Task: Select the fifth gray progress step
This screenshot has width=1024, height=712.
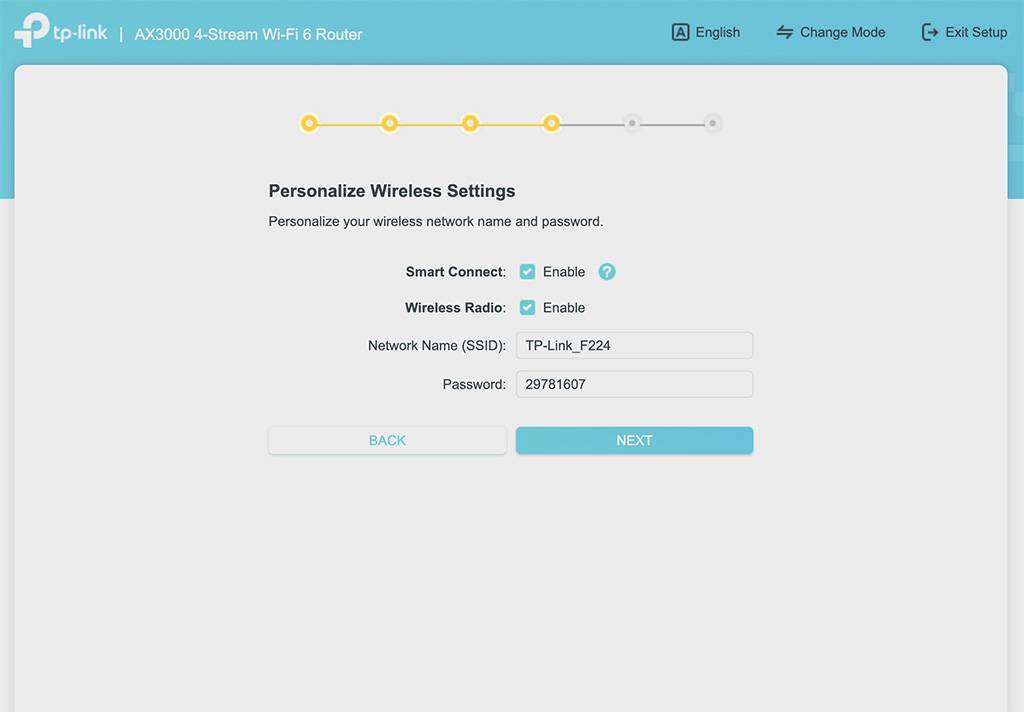Action: (x=632, y=123)
